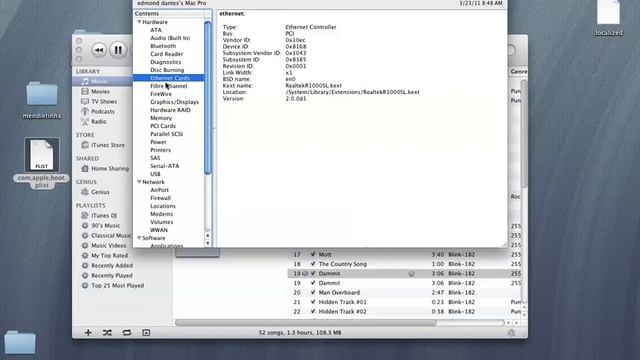This screenshot has width=640, height=360.
Task: Select Firewall under Network
Action: pyautogui.click(x=160, y=198)
